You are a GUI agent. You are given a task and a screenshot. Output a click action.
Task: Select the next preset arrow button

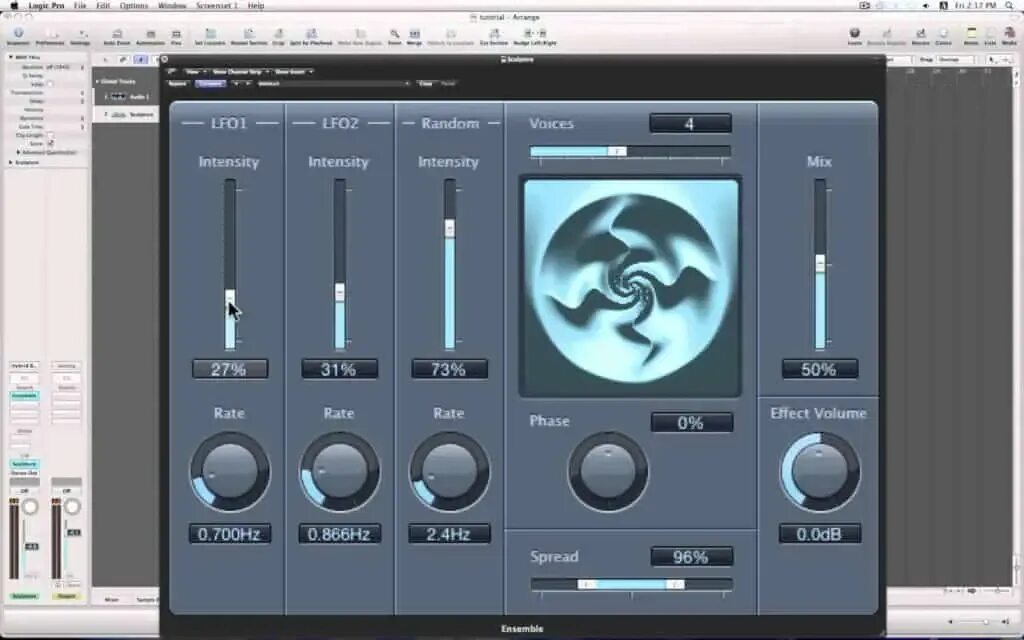248,84
